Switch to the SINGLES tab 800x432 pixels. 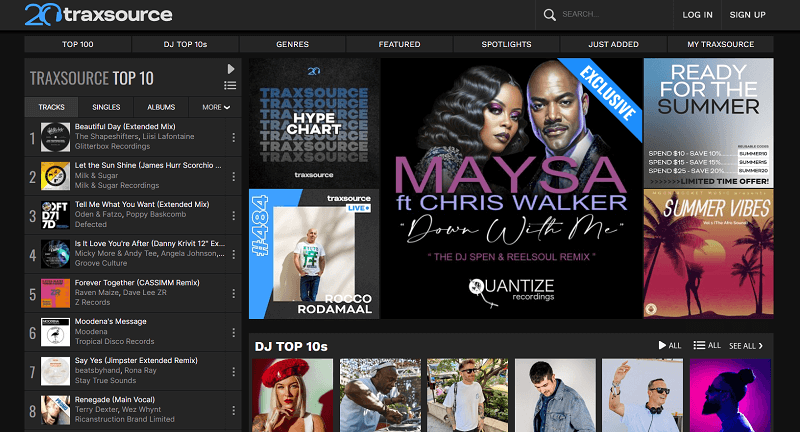click(x=106, y=107)
